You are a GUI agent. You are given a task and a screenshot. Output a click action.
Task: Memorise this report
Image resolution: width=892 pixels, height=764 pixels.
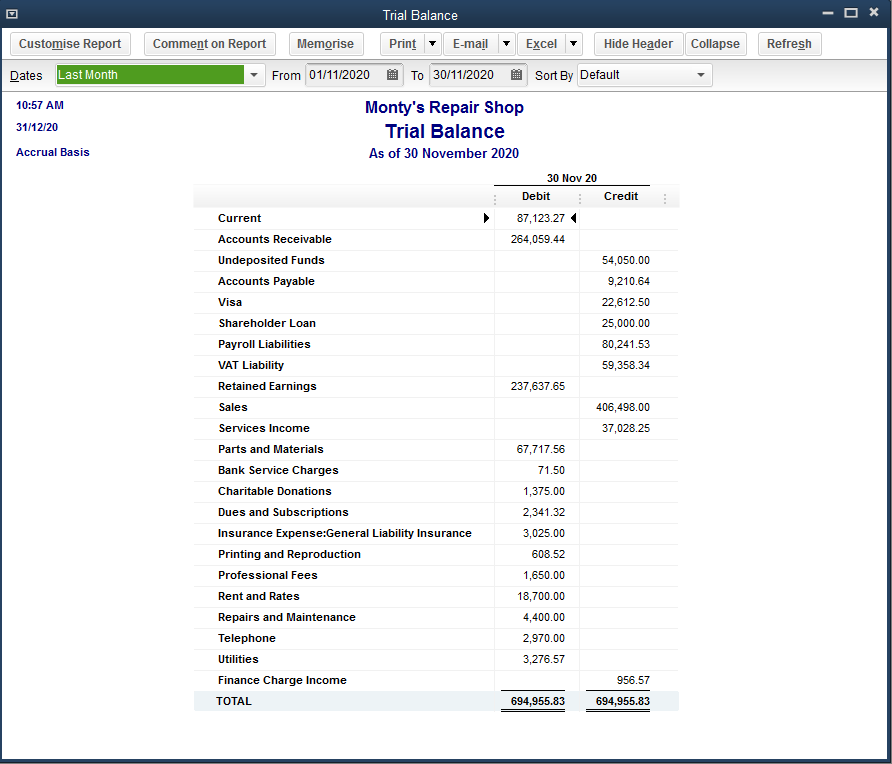(325, 44)
